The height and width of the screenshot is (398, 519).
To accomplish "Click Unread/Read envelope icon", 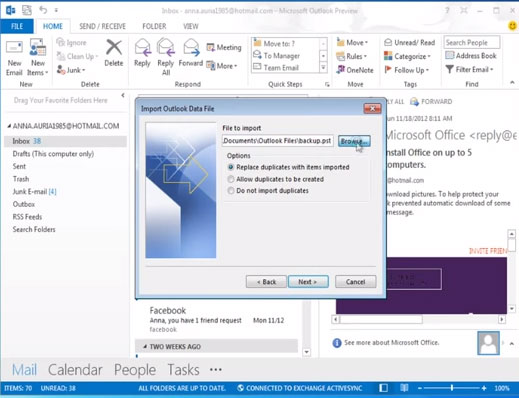I will pyautogui.click(x=388, y=42).
